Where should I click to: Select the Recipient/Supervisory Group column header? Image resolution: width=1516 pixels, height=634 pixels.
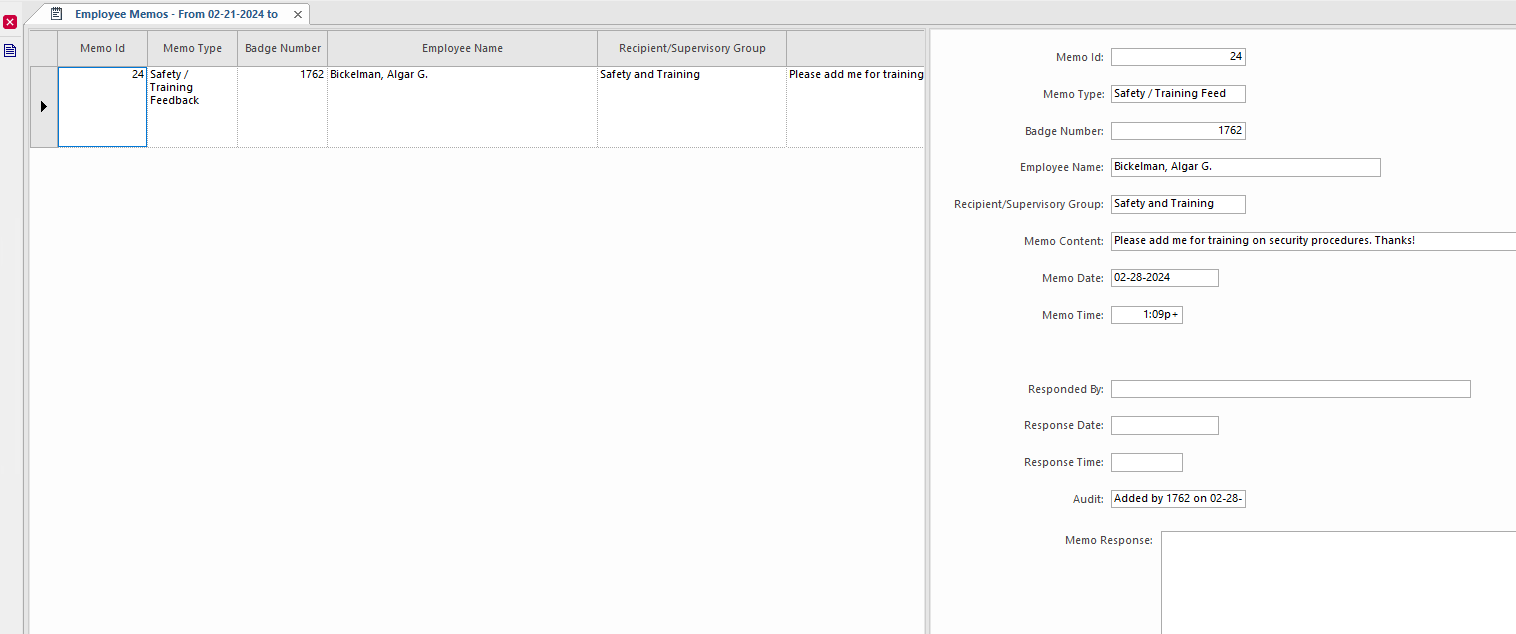coord(692,47)
